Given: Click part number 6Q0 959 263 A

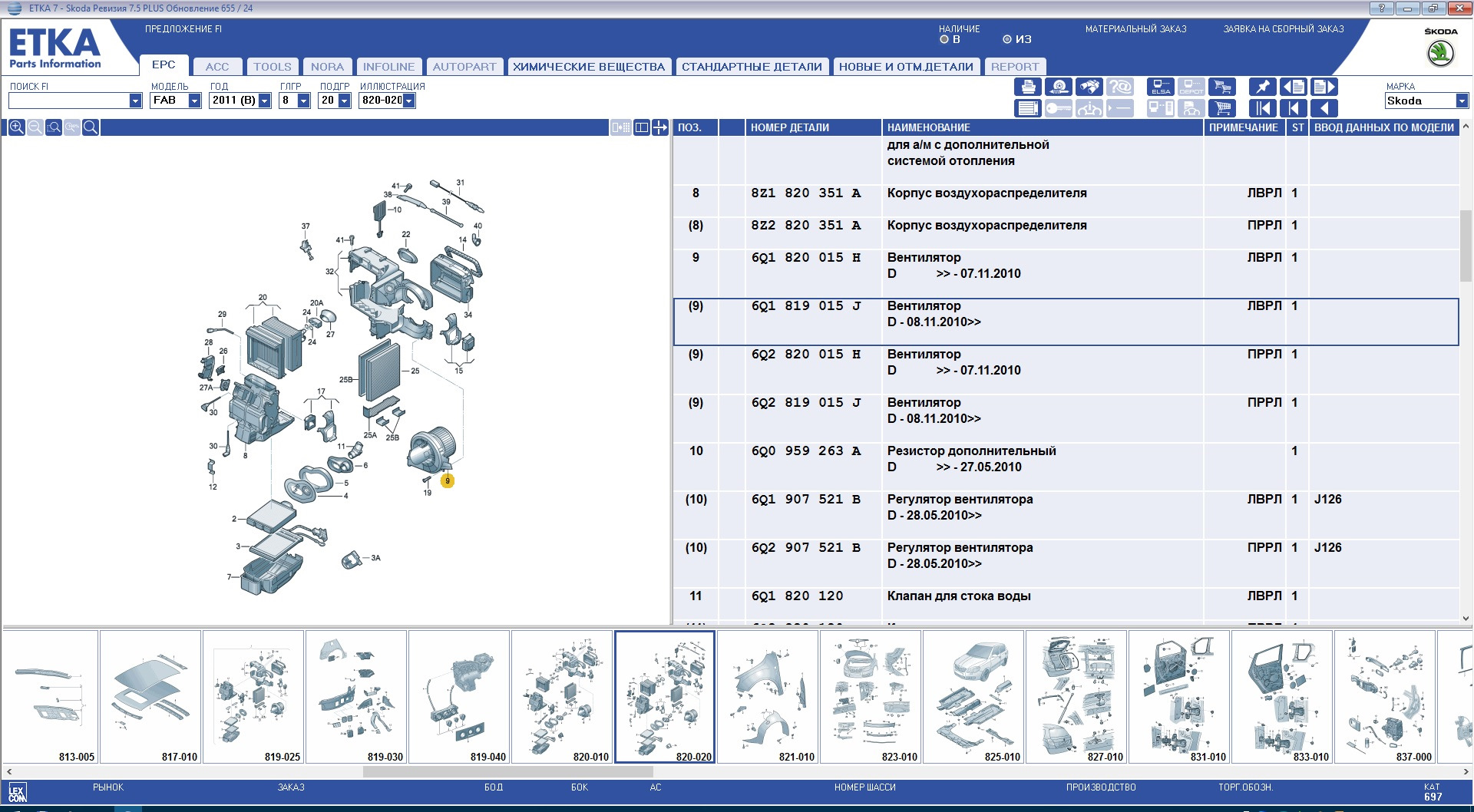Looking at the screenshot, I should click(806, 451).
